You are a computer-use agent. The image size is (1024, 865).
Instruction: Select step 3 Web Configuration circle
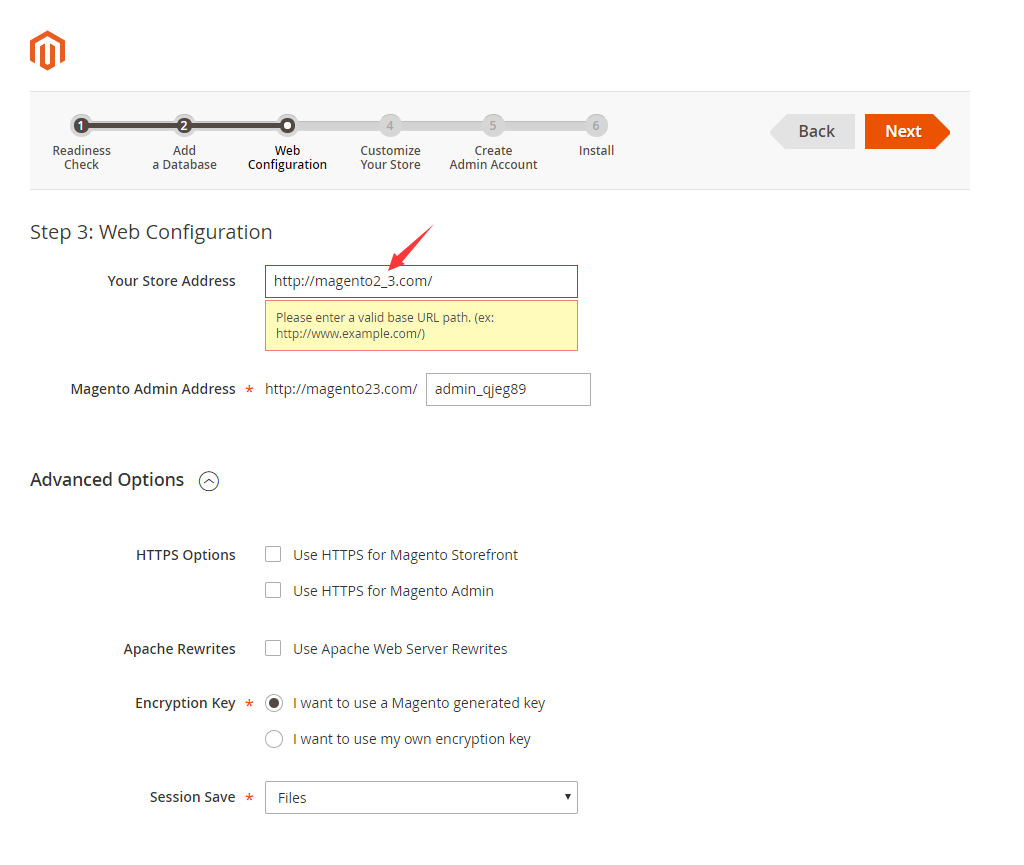coord(287,125)
